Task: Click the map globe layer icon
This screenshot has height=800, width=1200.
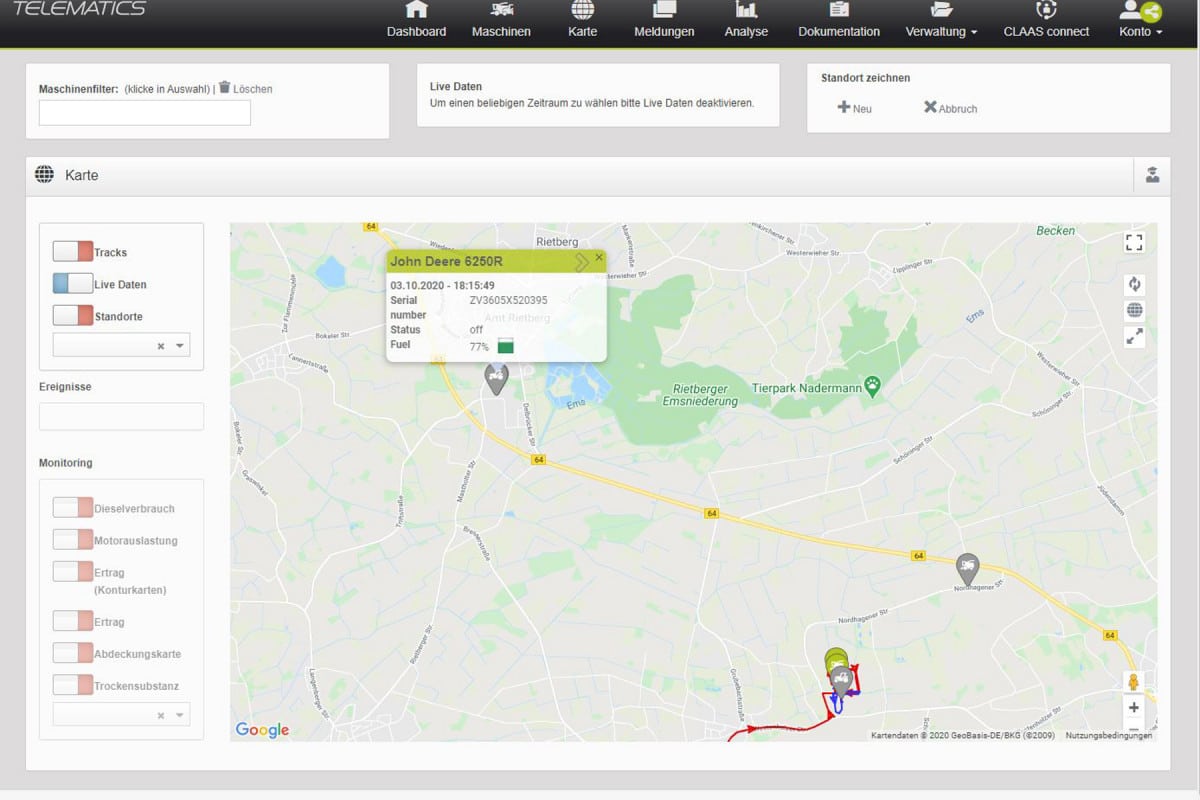Action: 1134,310
